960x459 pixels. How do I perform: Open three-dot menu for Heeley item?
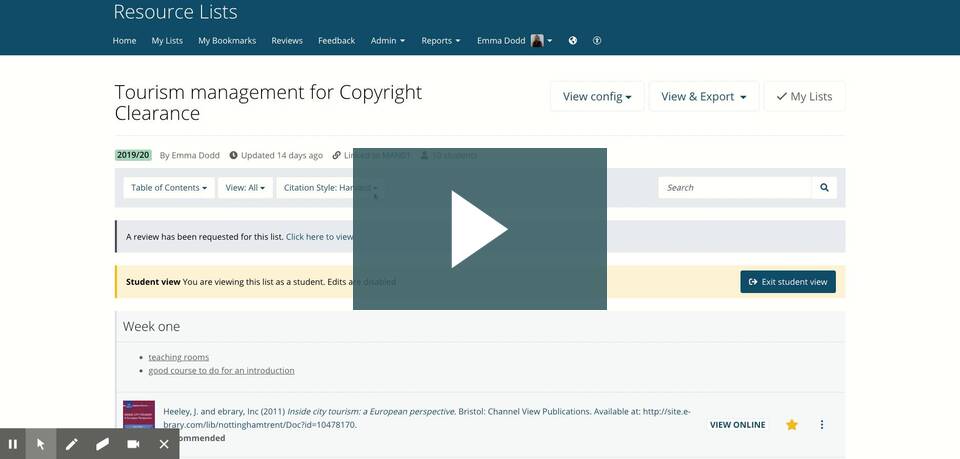[822, 425]
